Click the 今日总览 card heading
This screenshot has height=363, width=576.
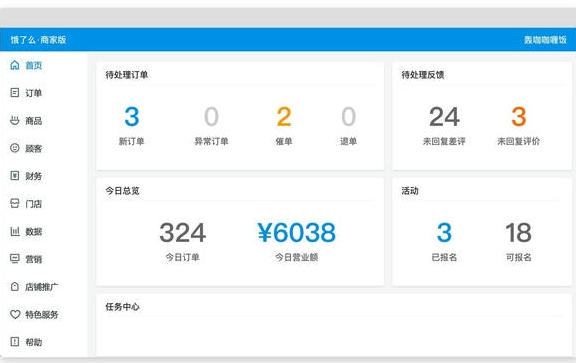[122, 191]
